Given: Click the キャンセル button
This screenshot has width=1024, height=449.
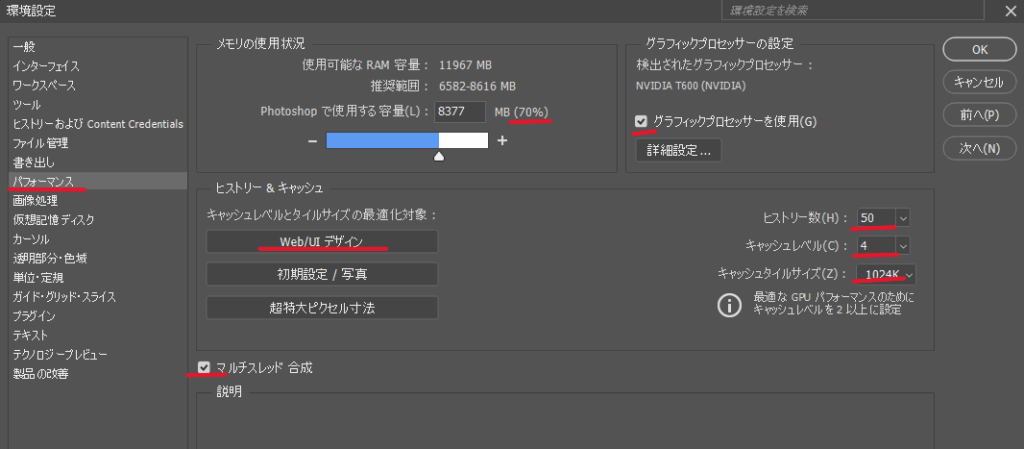Looking at the screenshot, I should (979, 82).
